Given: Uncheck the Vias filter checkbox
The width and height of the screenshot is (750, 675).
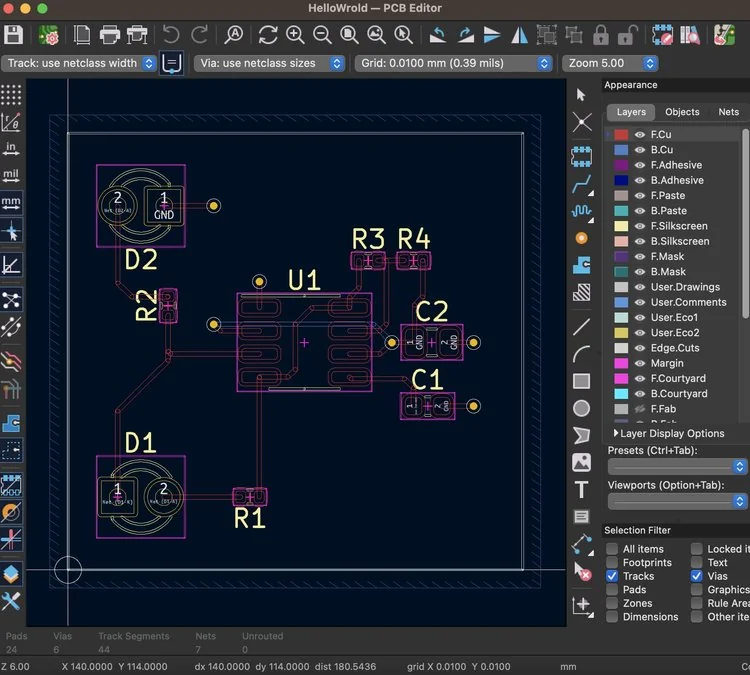Looking at the screenshot, I should pyautogui.click(x=696, y=576).
